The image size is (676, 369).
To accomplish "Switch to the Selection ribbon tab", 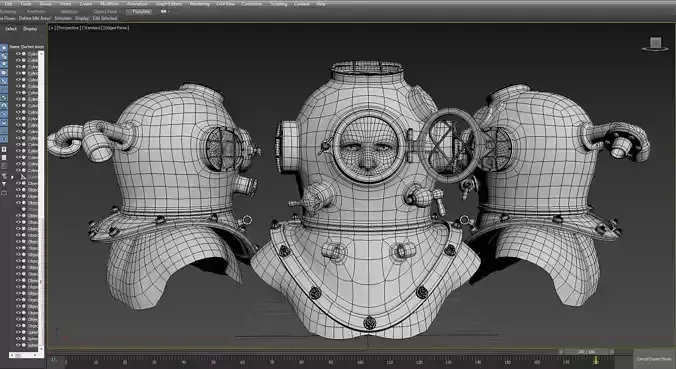I will [x=69, y=12].
